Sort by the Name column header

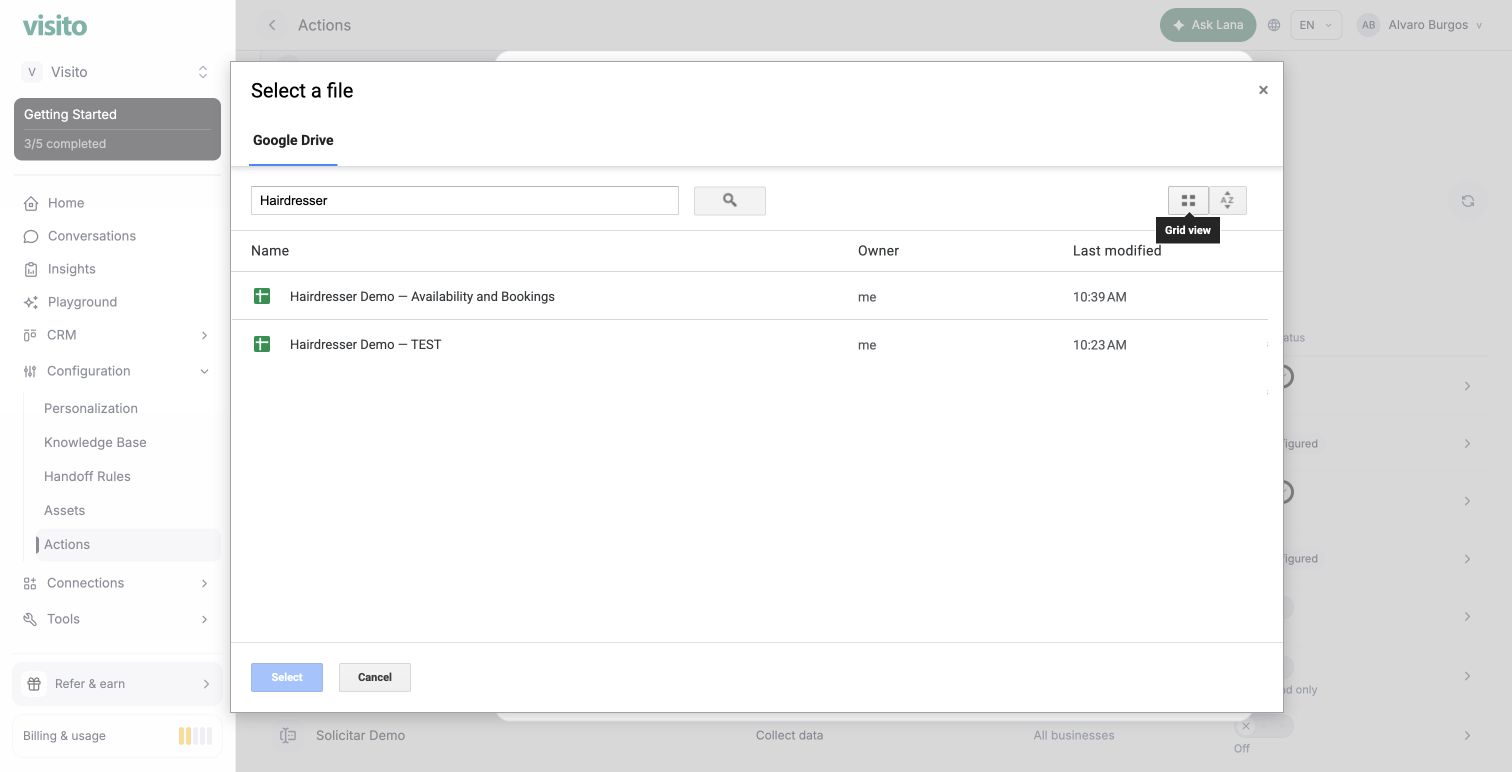click(x=270, y=251)
